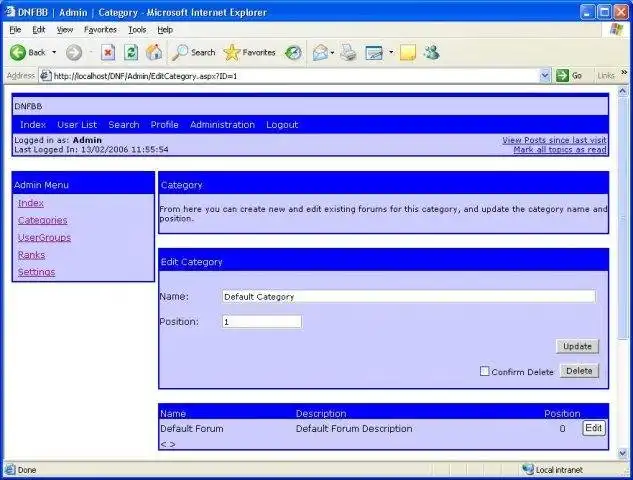Viewport: 633px width, 480px height.
Task: Open Settings in the Admin Menu
Action: tap(36, 272)
